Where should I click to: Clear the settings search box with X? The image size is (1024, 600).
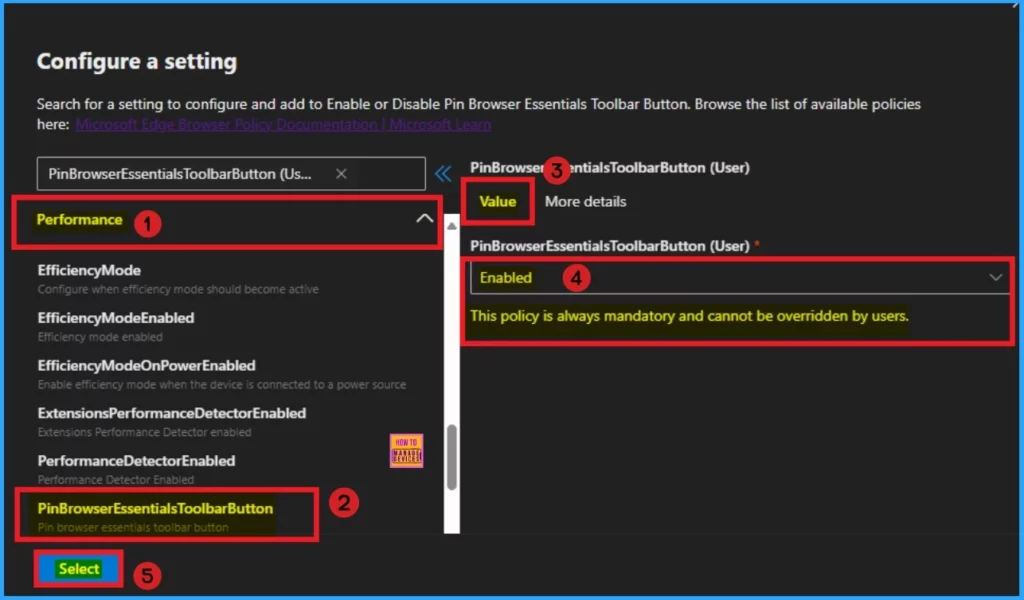pos(341,174)
